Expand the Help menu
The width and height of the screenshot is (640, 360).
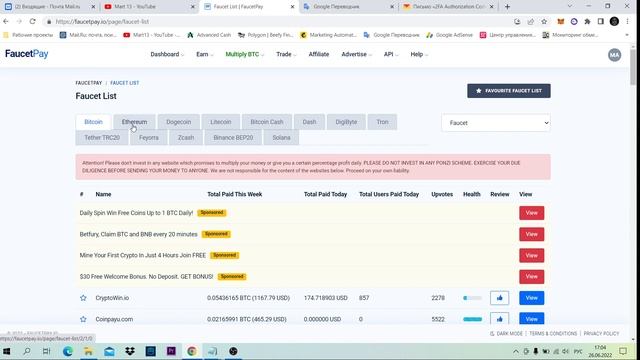pyautogui.click(x=419, y=54)
